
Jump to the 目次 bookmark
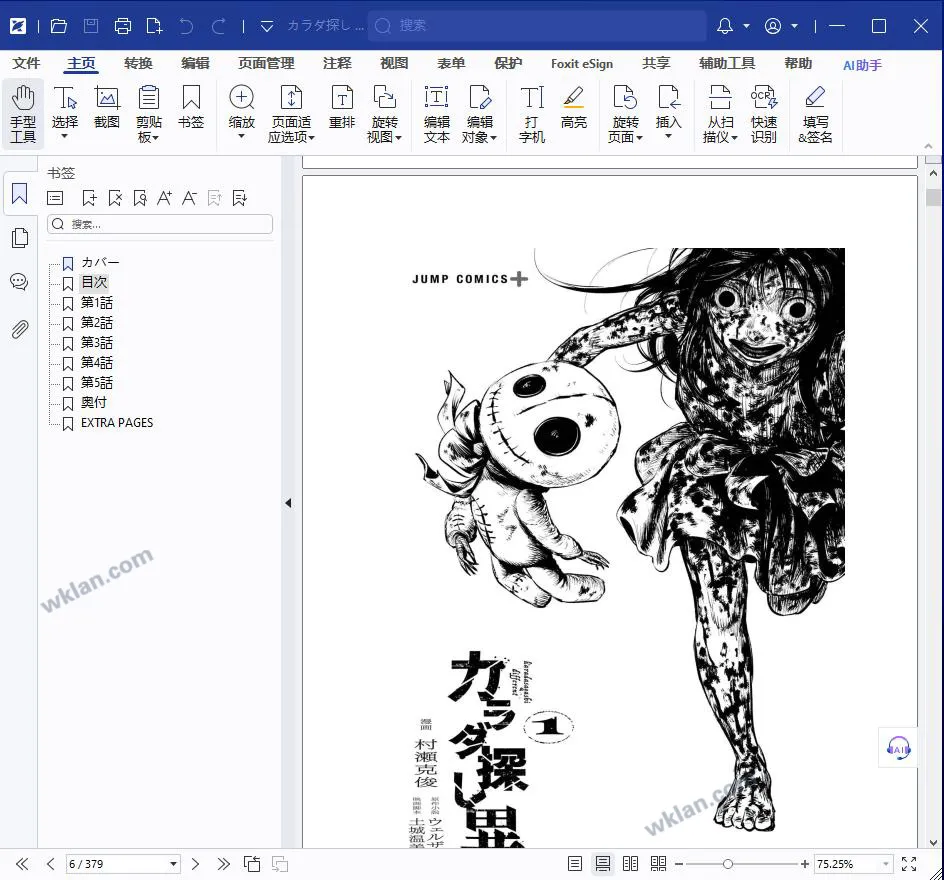tap(94, 282)
